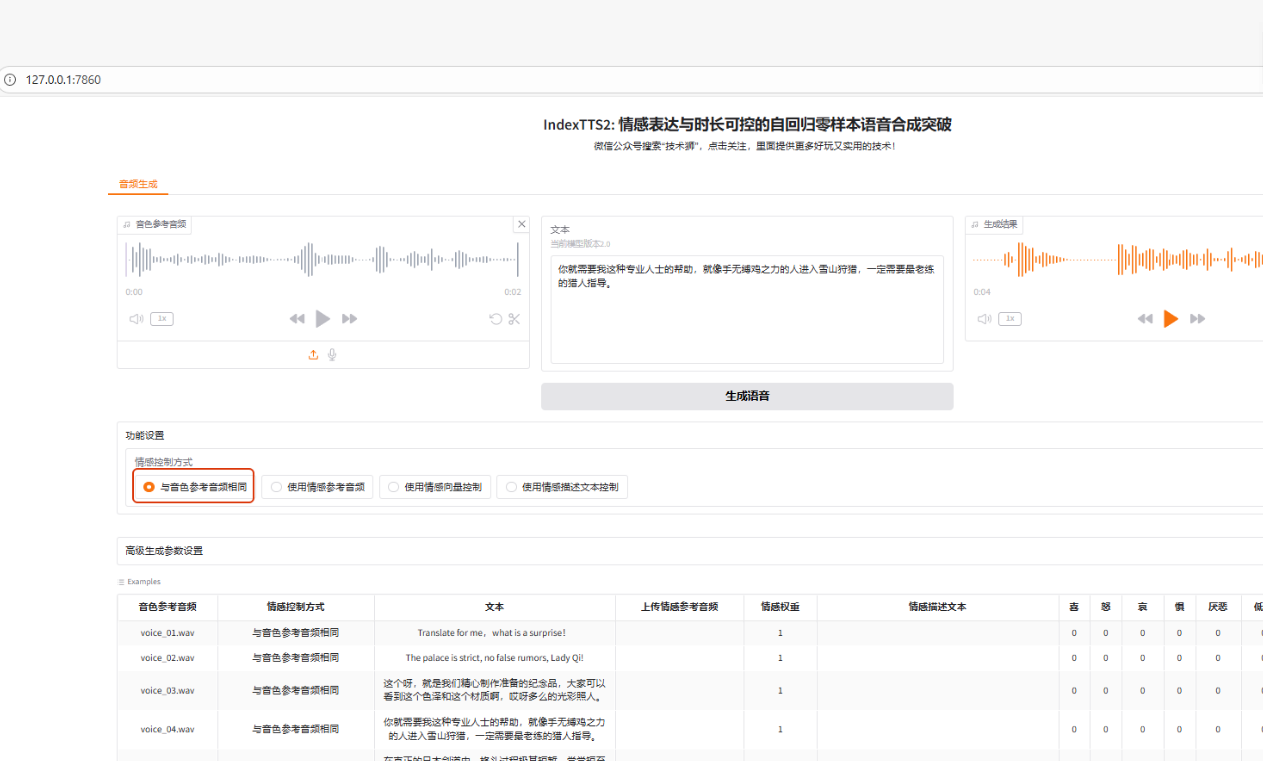Image resolution: width=1263 pixels, height=761 pixels.
Task: Clear the reference audio with X button
Action: pos(521,225)
